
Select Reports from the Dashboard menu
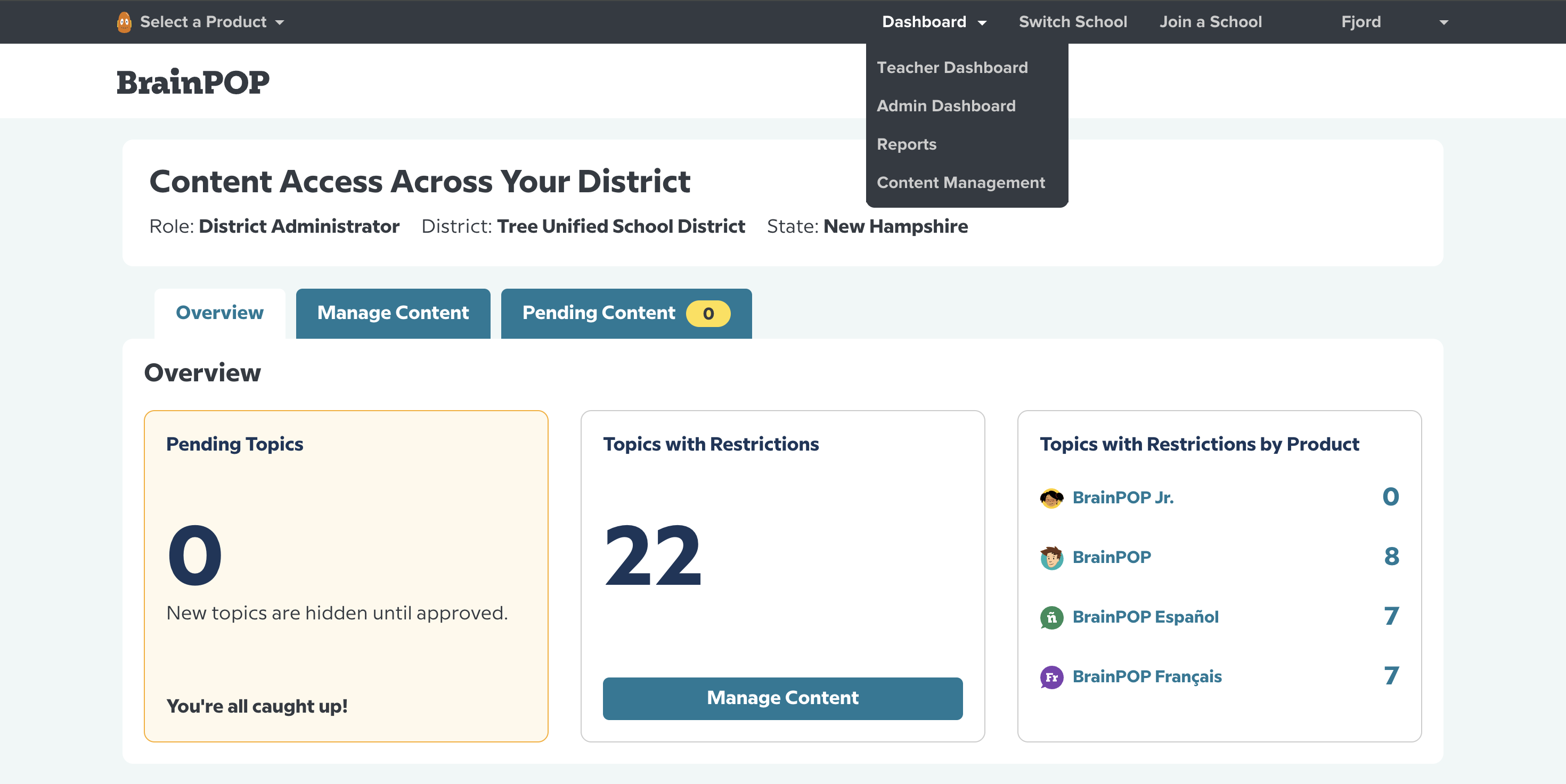[x=907, y=144]
